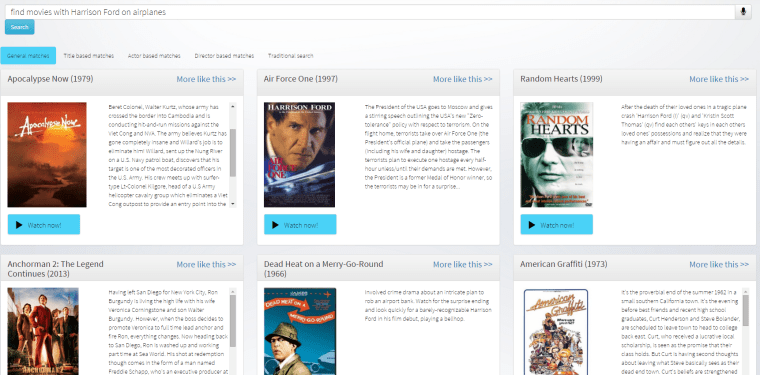This screenshot has width=760, height=375.
Task: Click Watch now under Random Hearts
Action: [x=556, y=225]
